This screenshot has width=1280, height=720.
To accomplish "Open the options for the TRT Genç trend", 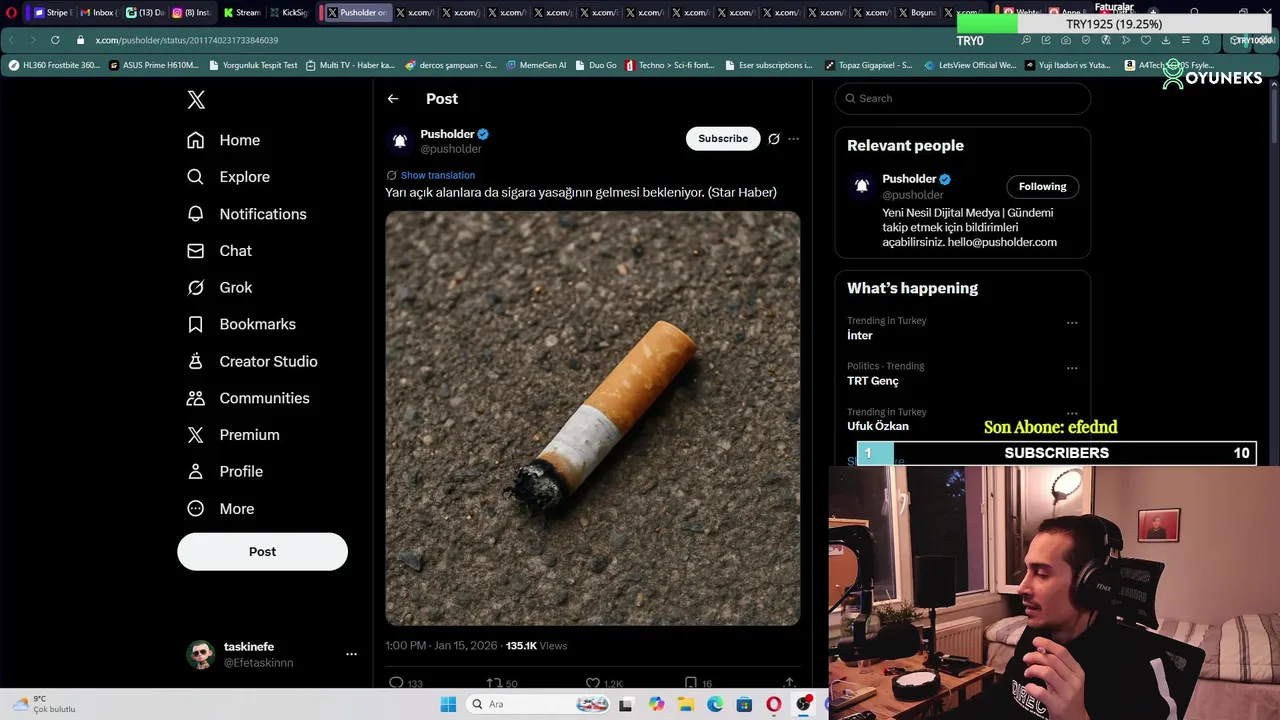I will (x=1072, y=368).
